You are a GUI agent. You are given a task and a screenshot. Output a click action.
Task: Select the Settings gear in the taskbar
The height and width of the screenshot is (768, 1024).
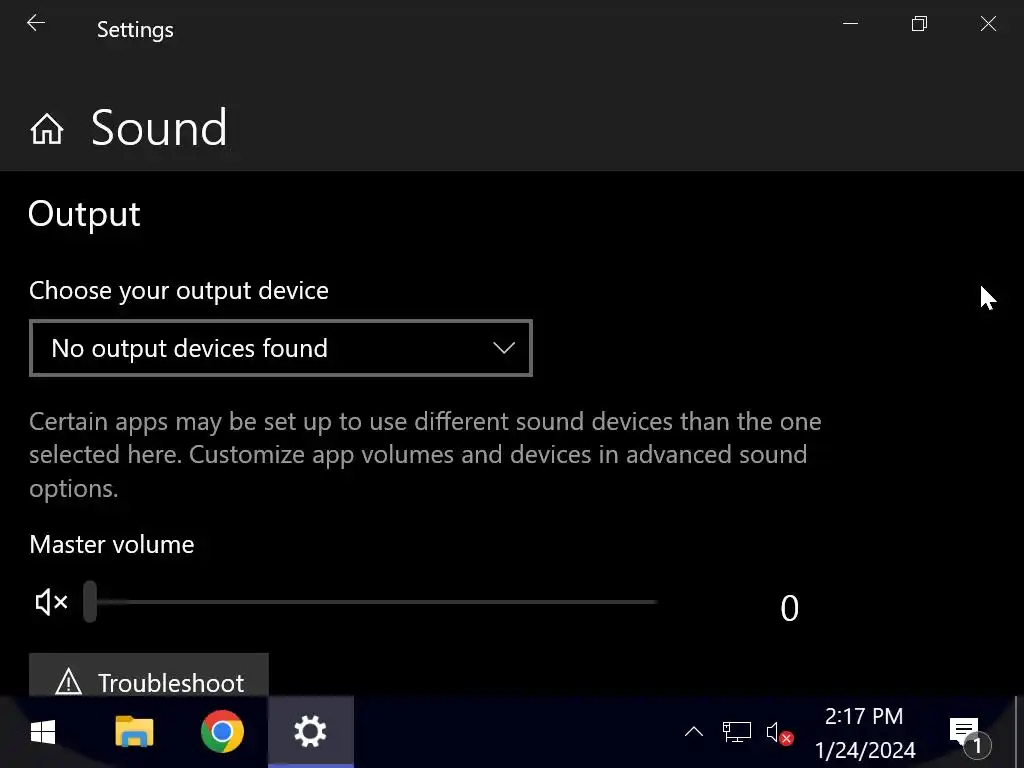(x=310, y=731)
